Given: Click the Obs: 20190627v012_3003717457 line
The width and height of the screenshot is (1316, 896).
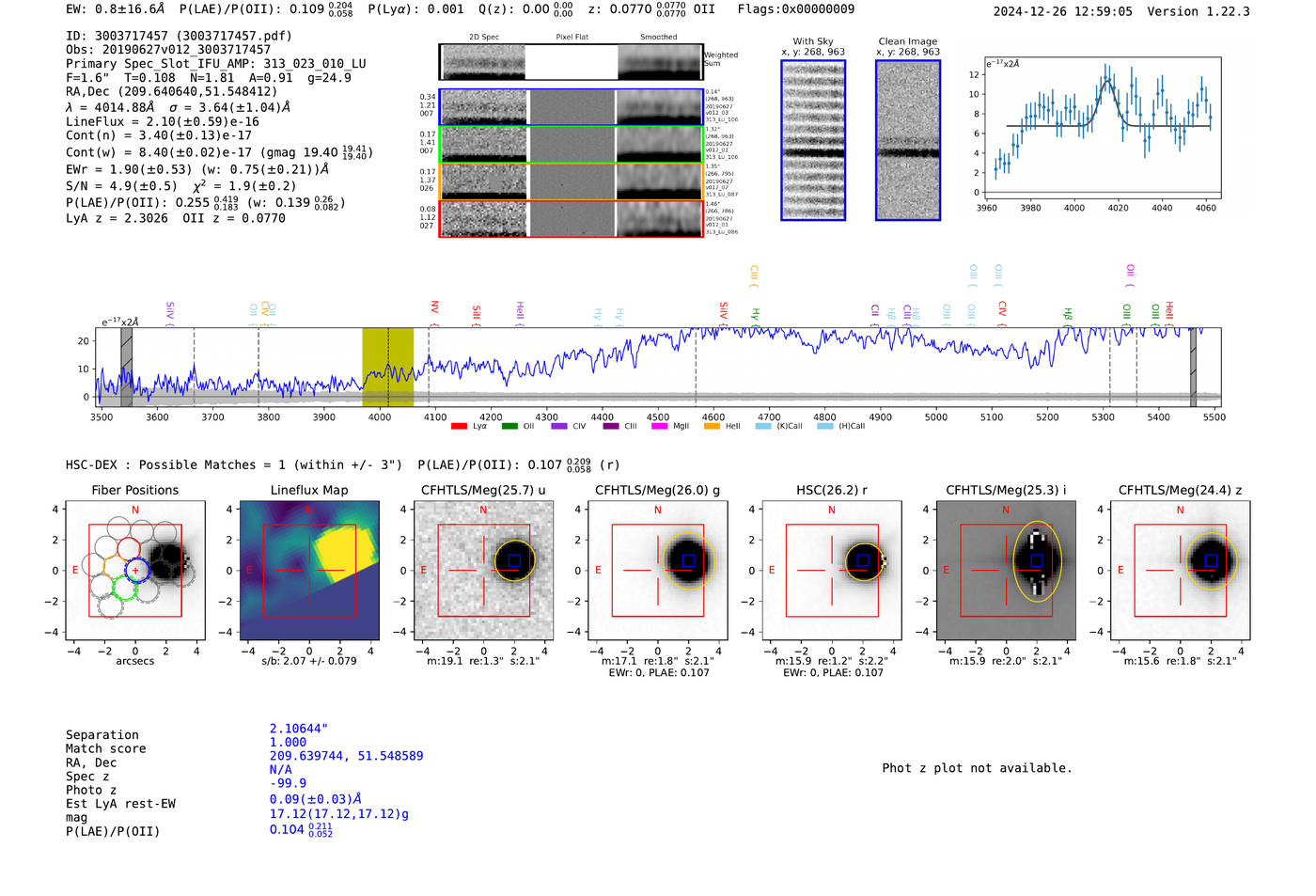Looking at the screenshot, I should [x=168, y=50].
